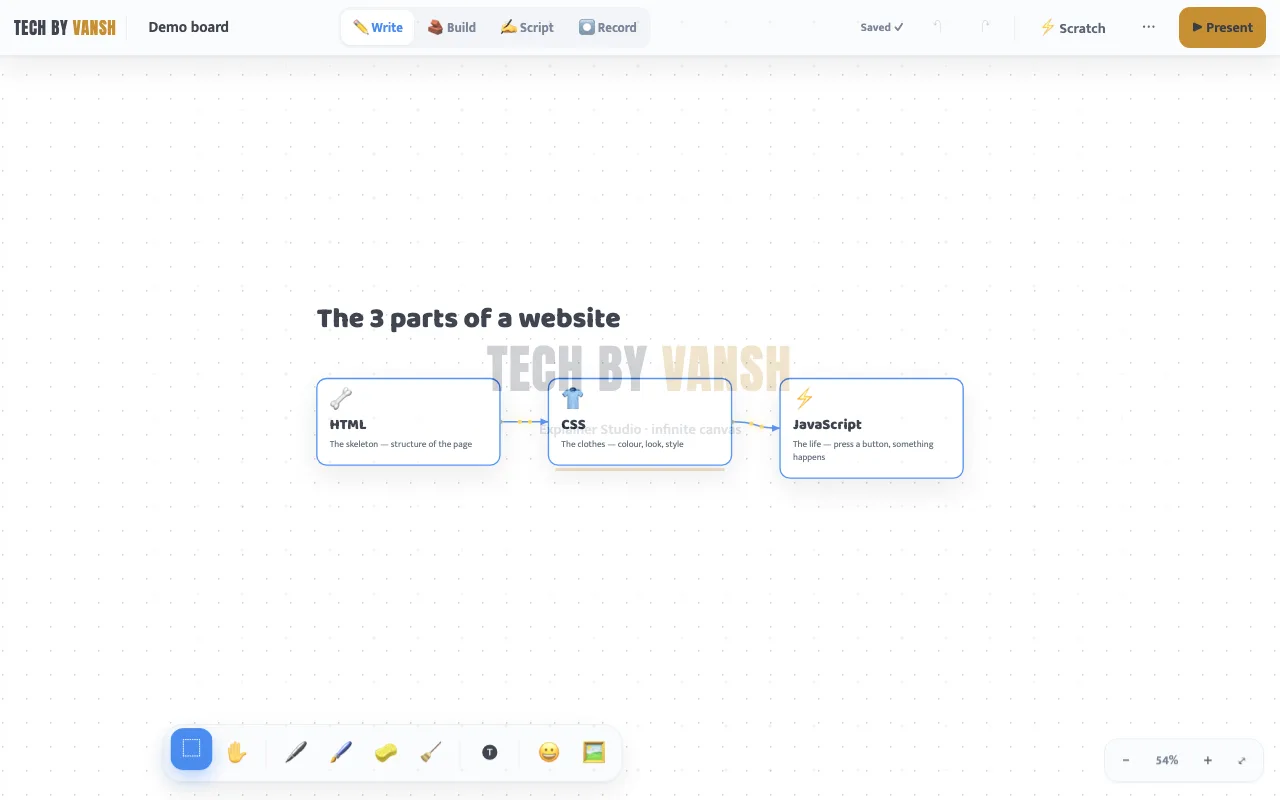Pick the black Pen drawing tool
1280x800 pixels.
[x=295, y=752]
